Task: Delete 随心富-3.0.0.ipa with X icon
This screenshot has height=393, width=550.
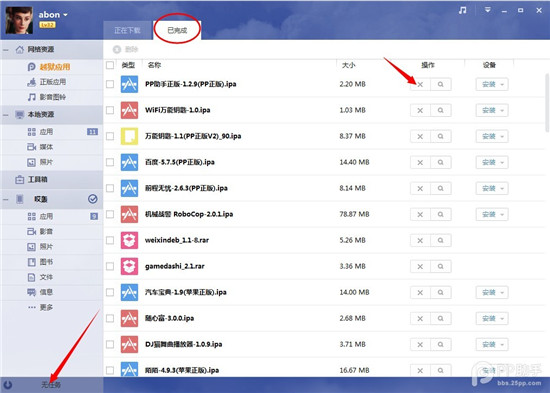Action: (x=420, y=319)
